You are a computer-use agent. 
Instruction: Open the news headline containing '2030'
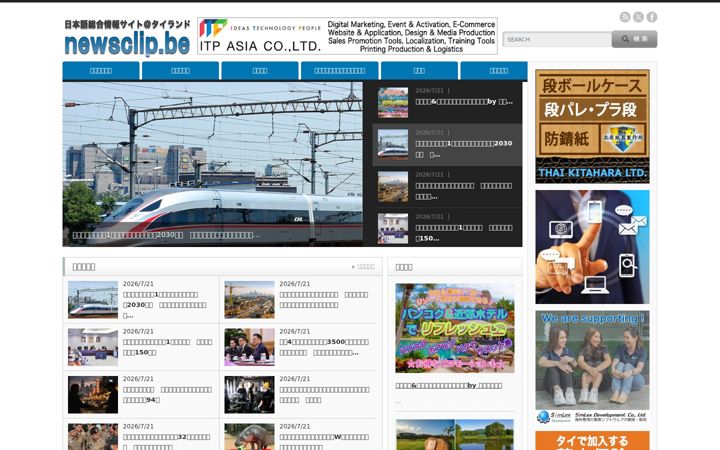coord(164,305)
